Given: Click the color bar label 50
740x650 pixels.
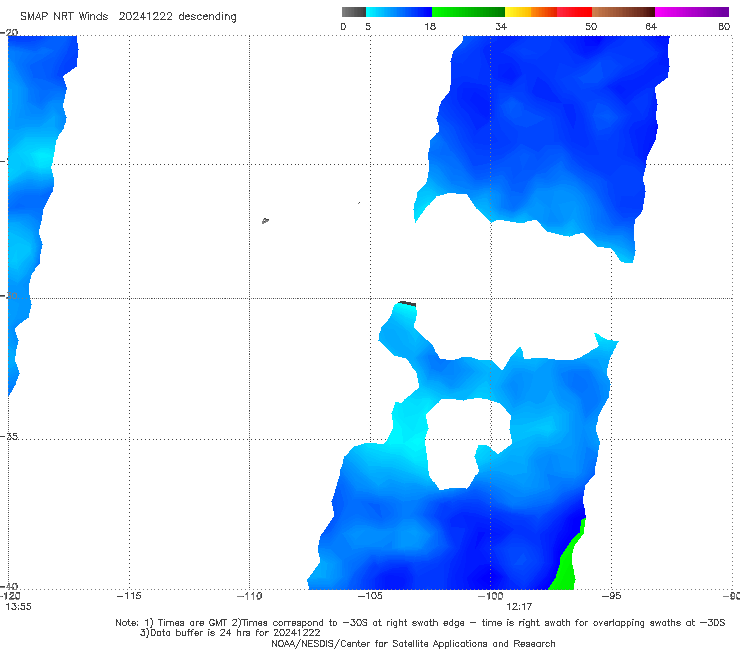Looking at the screenshot, I should point(591,26).
